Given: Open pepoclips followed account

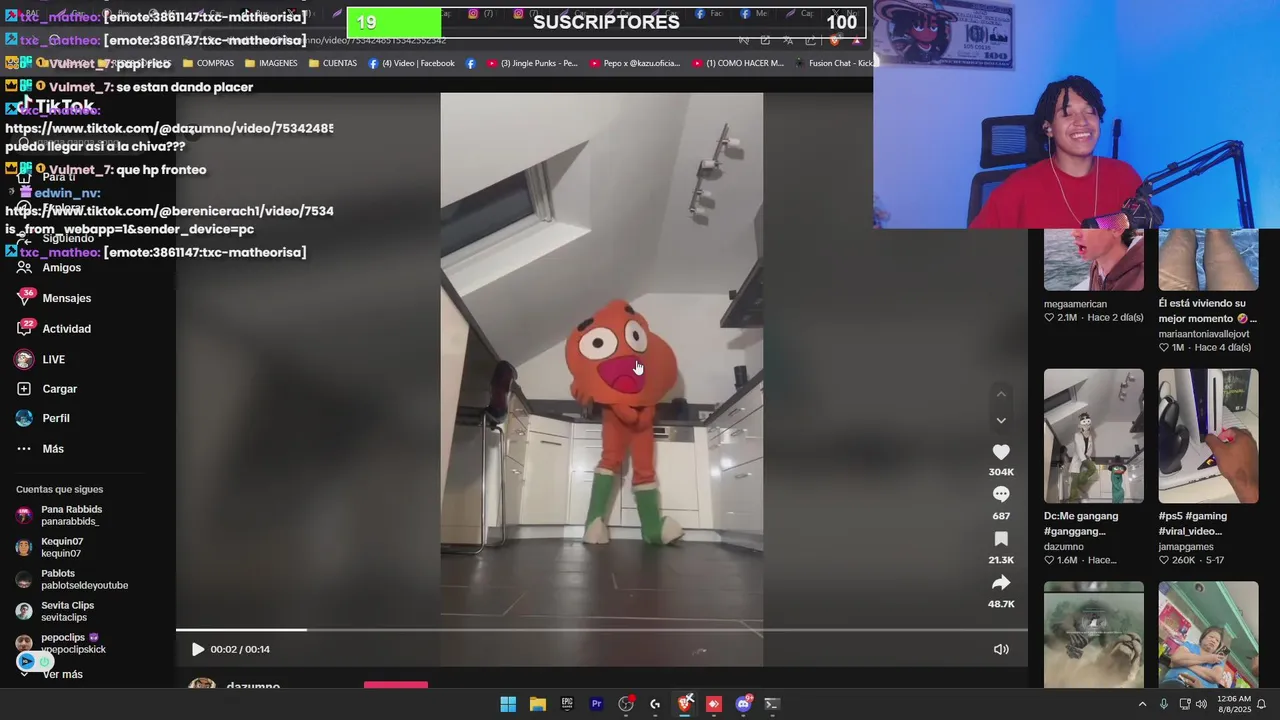Looking at the screenshot, I should (73, 643).
